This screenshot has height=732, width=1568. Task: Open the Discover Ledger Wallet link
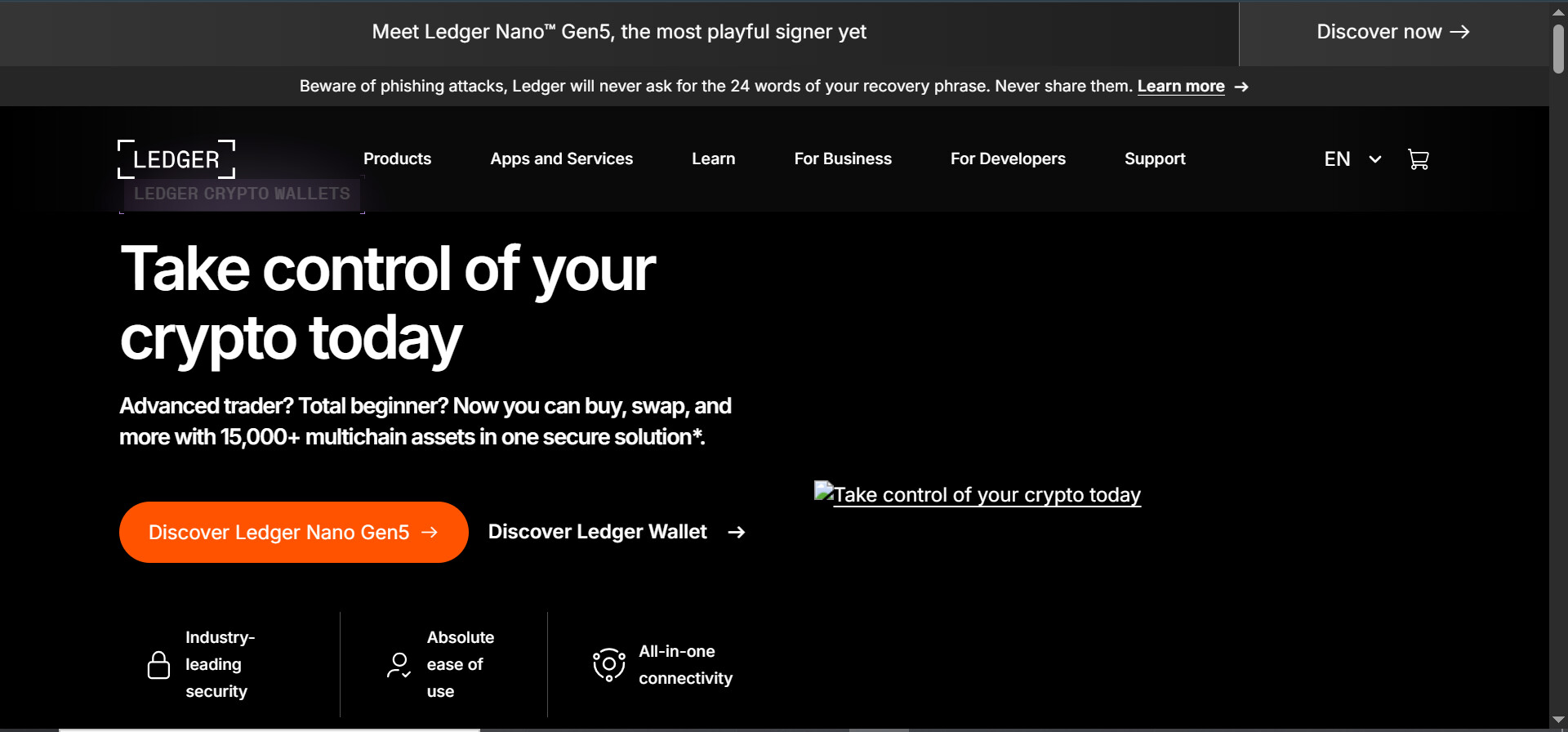(x=617, y=533)
